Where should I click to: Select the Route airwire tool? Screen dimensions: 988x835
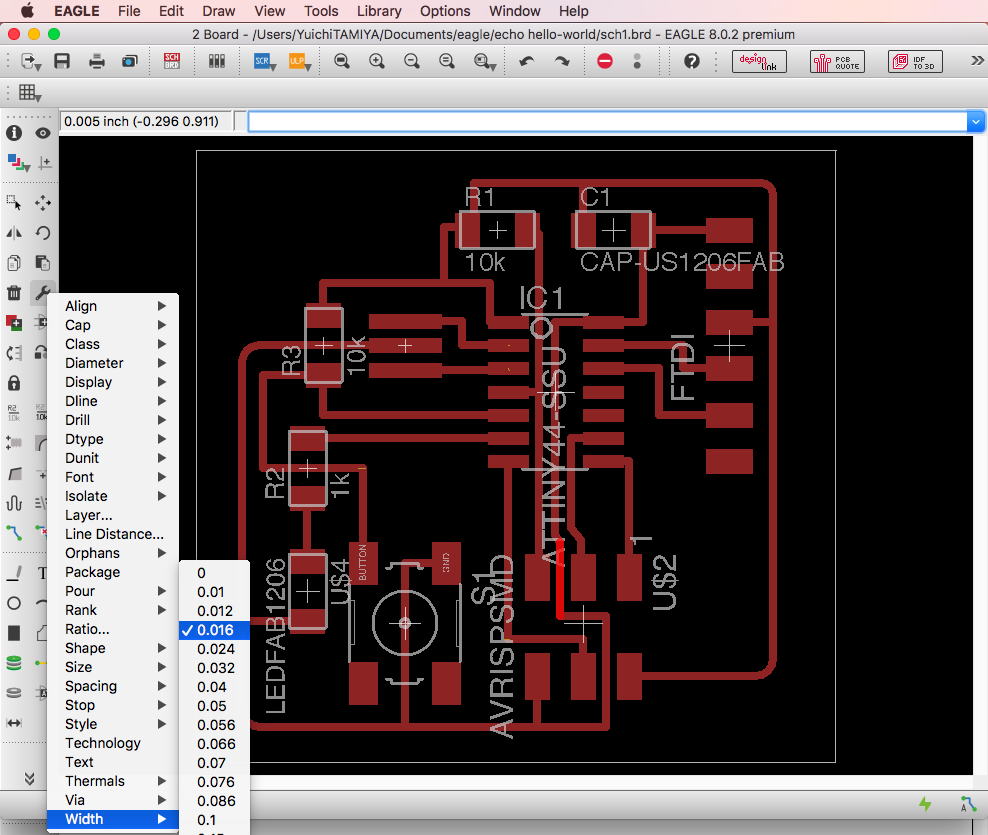pyautogui.click(x=14, y=533)
